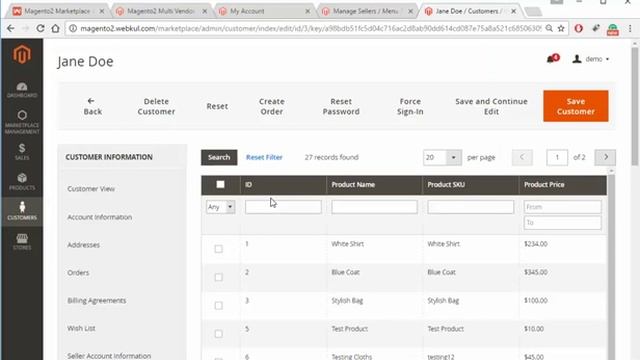640x360 pixels.
Task: Open the Products sidebar menu
Action: 22,182
